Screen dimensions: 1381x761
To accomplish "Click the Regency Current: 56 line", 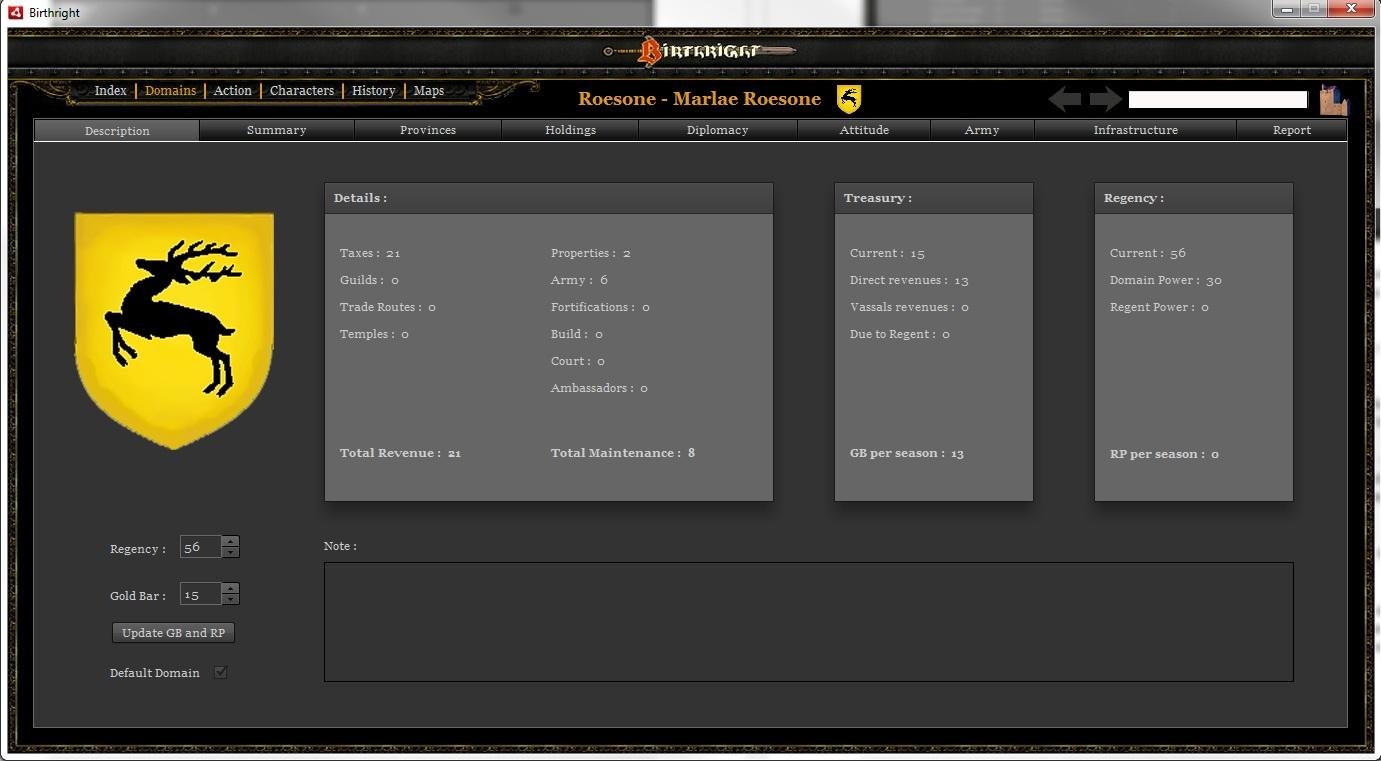I will click(x=1148, y=253).
